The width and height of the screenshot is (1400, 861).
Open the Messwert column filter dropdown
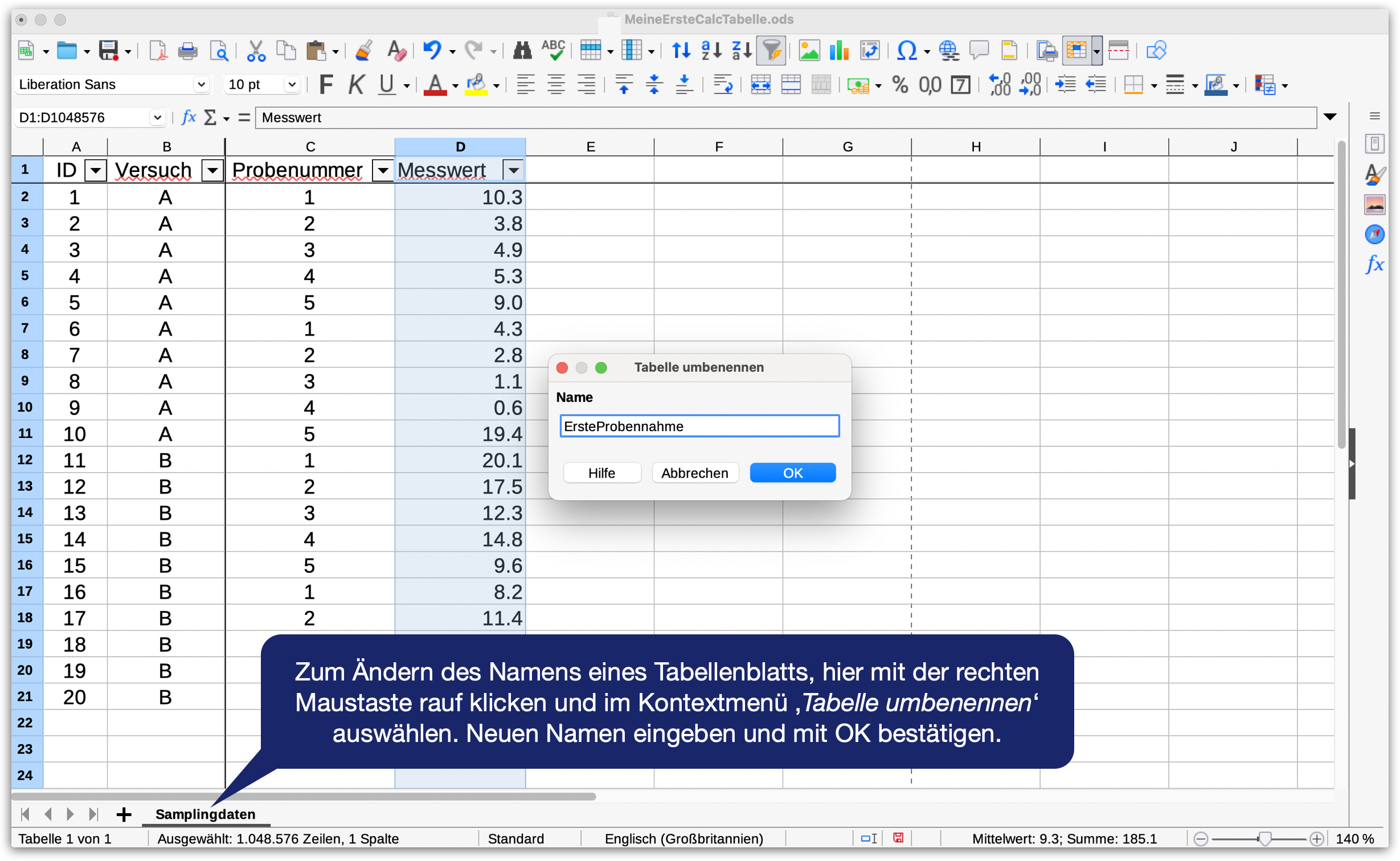pyautogui.click(x=513, y=170)
